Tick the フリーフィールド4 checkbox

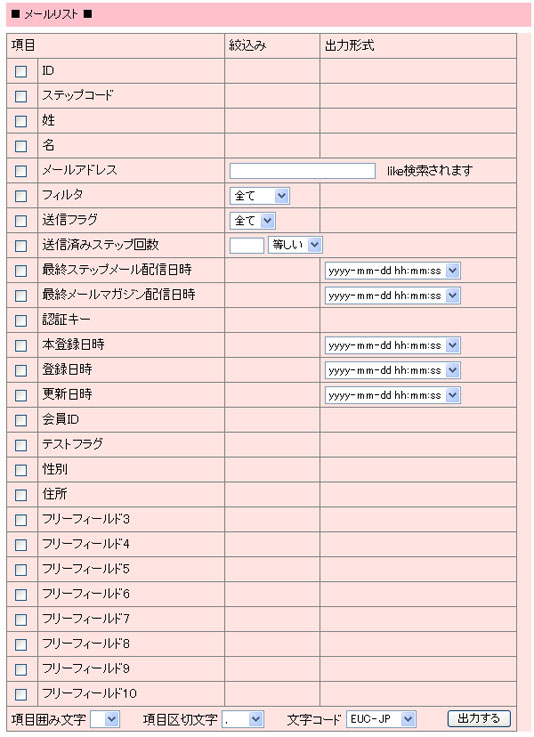[x=21, y=545]
